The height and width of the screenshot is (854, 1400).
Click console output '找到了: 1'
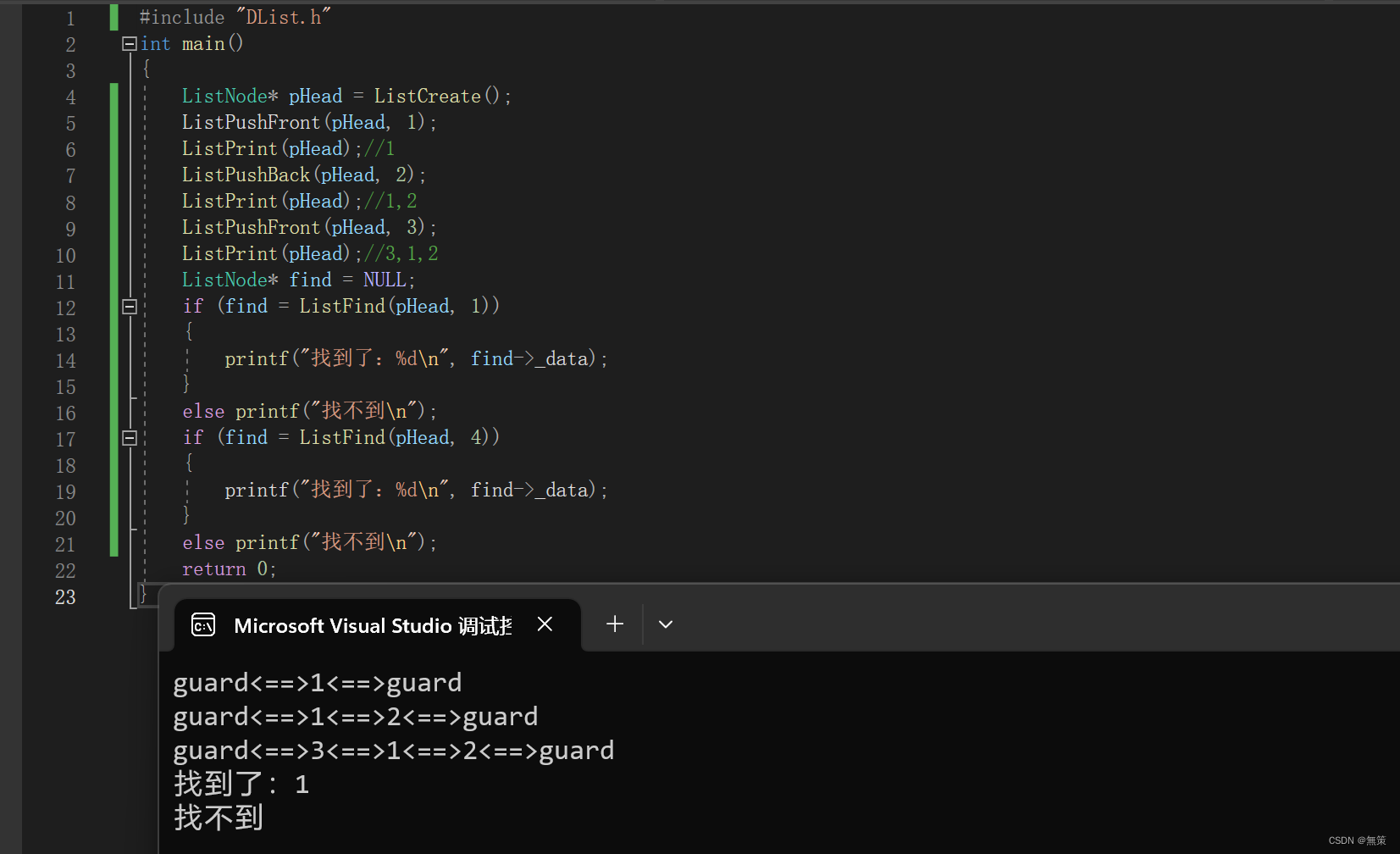(241, 784)
